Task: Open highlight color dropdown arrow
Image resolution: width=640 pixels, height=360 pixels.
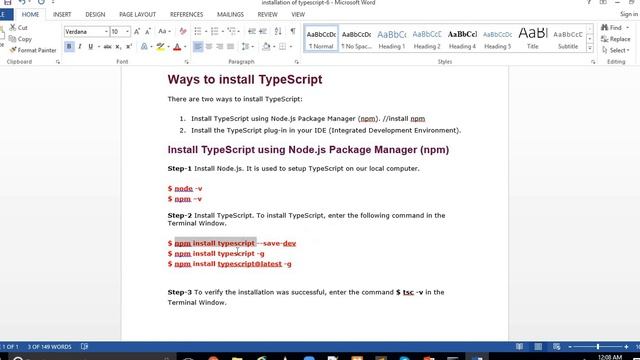Action: click(168, 47)
